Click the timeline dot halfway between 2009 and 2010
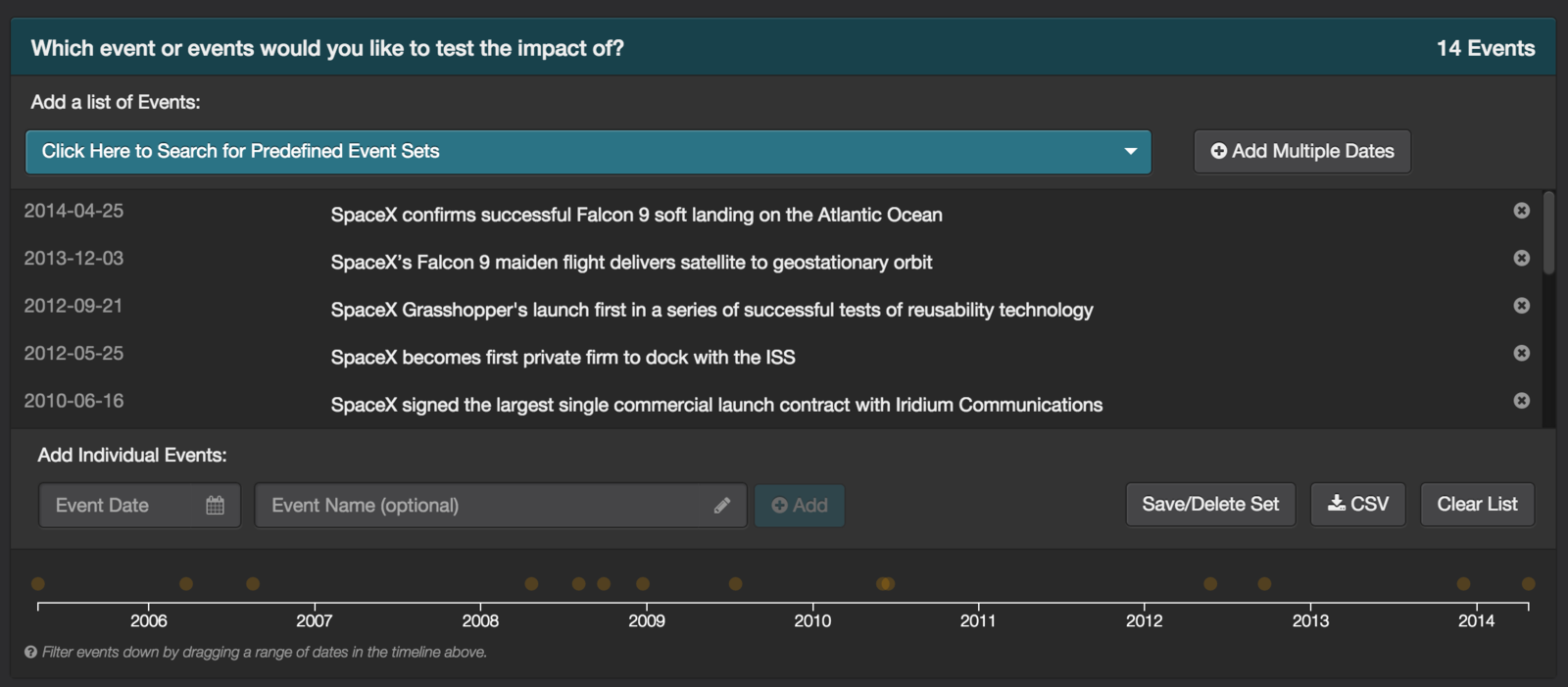The width and height of the screenshot is (1568, 687). [x=736, y=584]
